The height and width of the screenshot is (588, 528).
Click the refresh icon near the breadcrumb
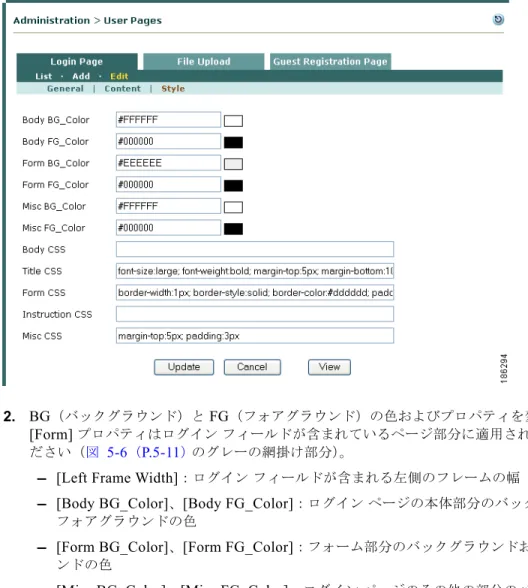498,20
